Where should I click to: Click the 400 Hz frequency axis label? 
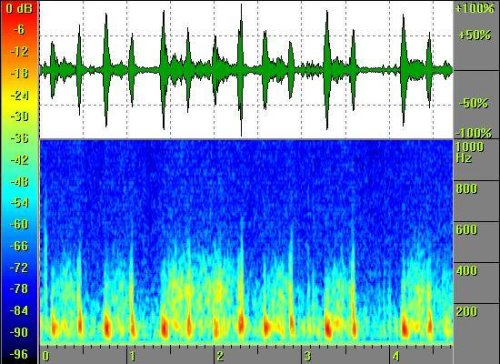467,271
